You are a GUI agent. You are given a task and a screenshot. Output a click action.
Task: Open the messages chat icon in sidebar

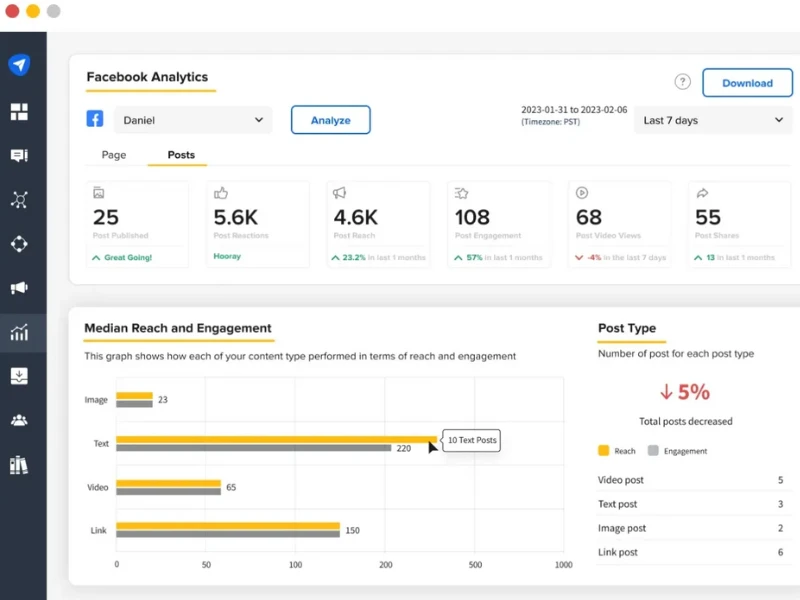[19, 156]
